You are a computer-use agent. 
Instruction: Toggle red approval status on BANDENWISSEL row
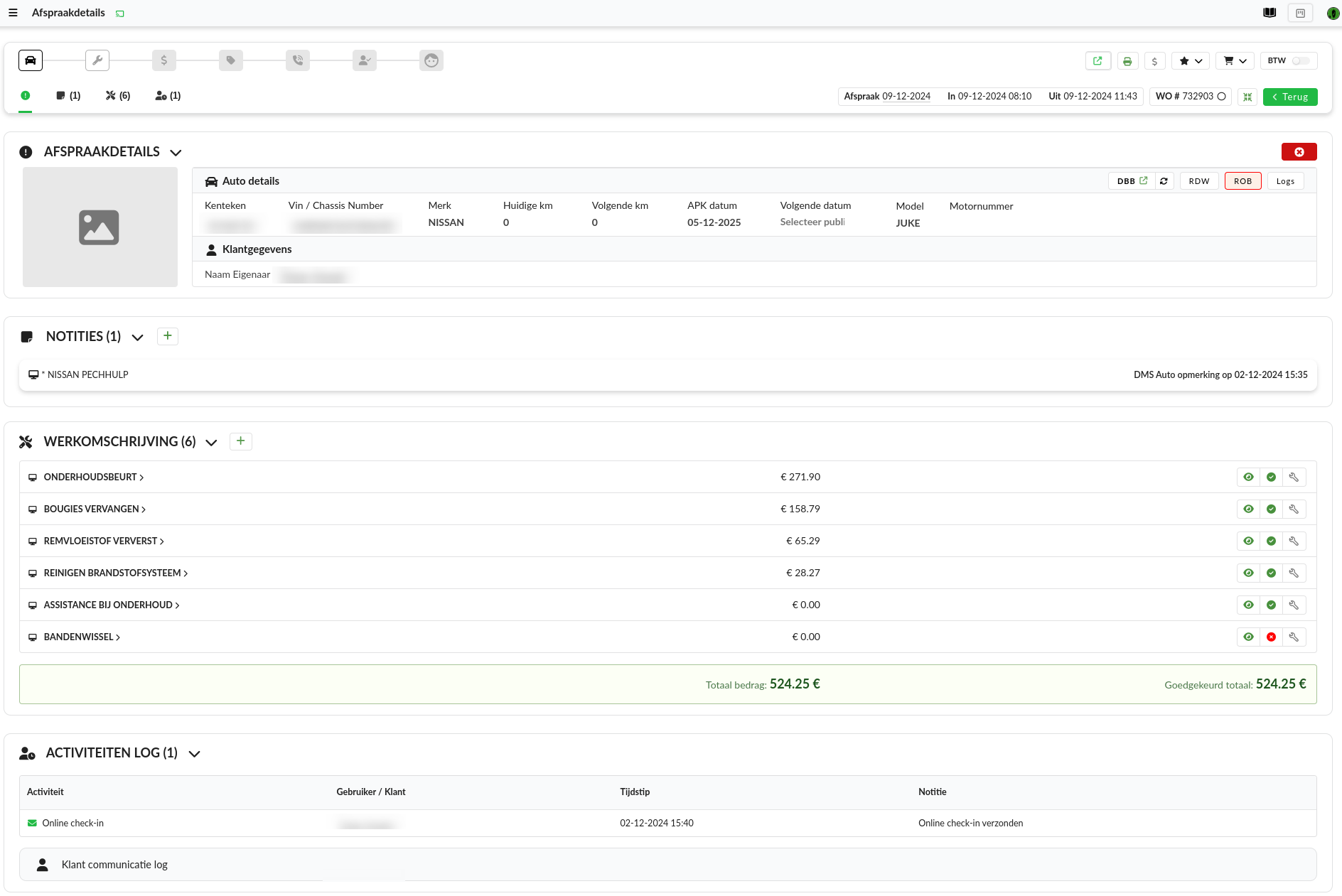[1271, 637]
